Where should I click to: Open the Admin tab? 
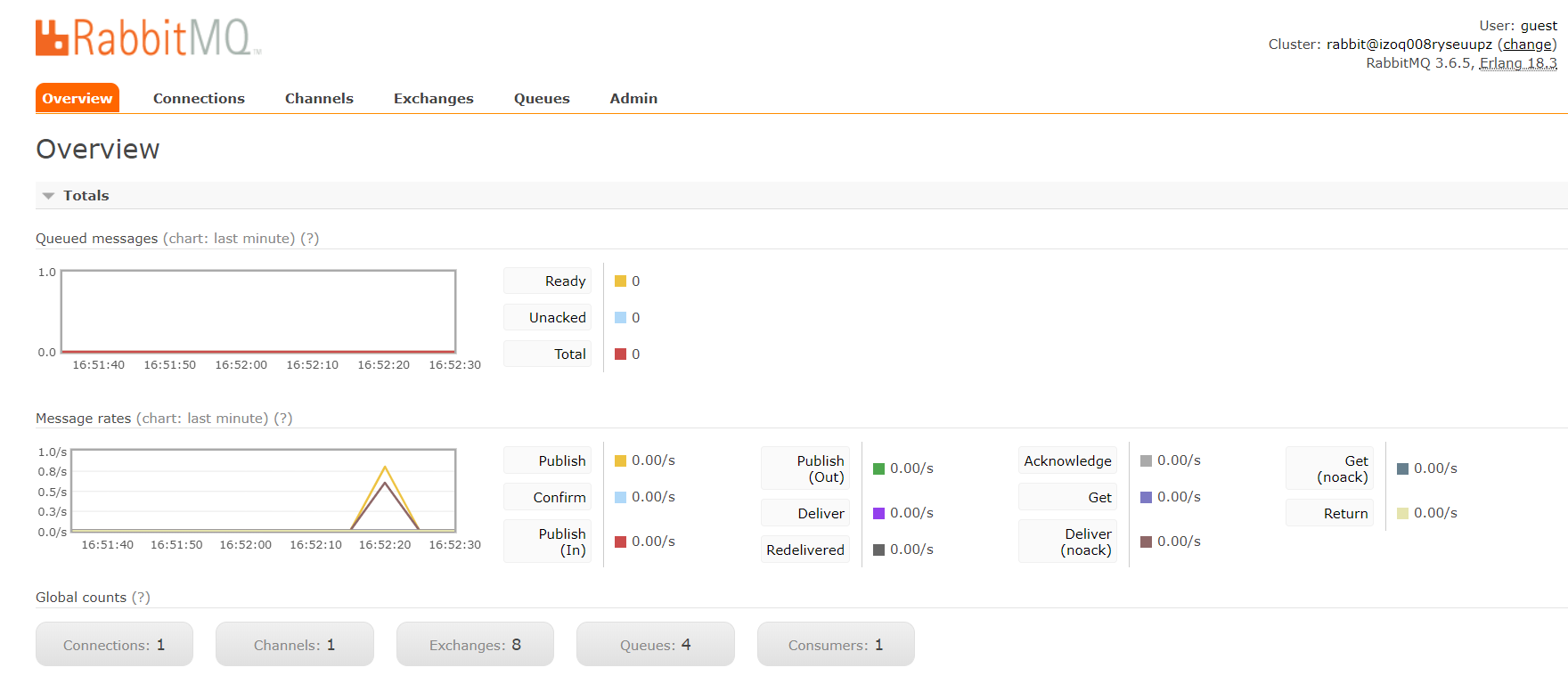coord(633,98)
